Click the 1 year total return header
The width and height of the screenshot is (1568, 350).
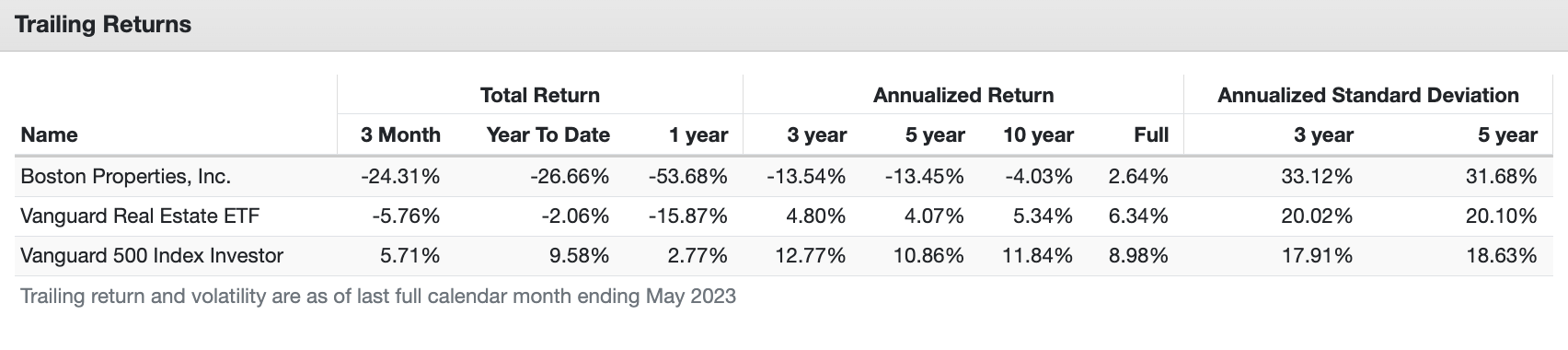698,134
